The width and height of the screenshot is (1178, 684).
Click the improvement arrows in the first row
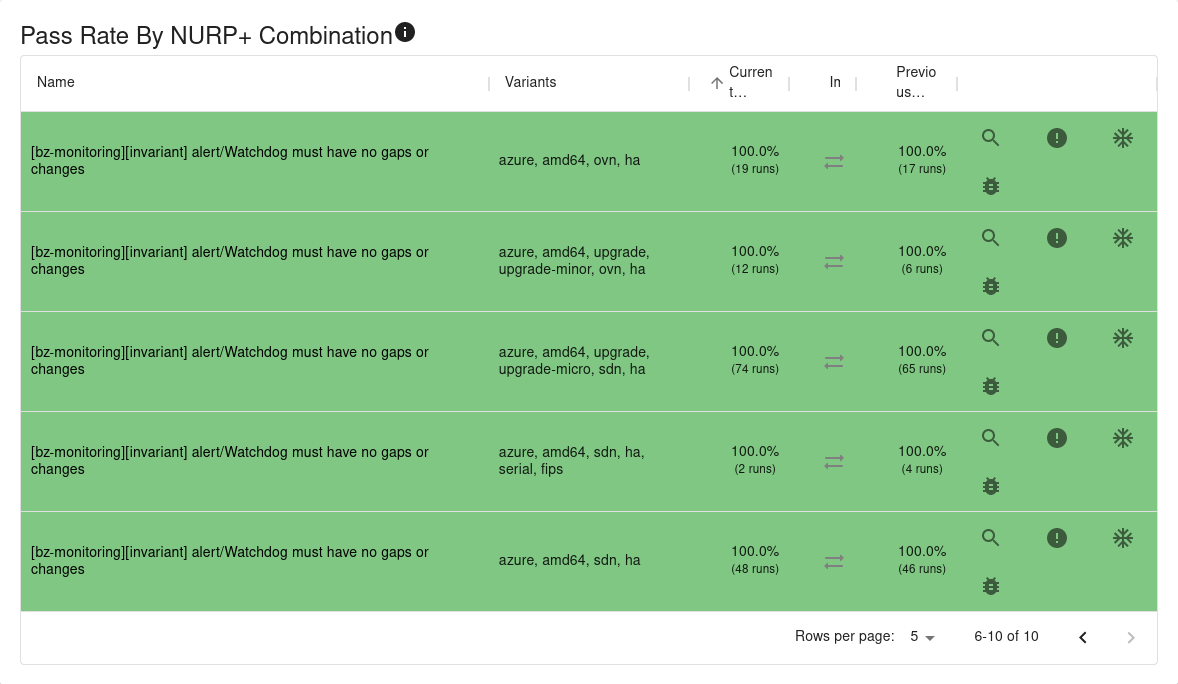click(834, 161)
